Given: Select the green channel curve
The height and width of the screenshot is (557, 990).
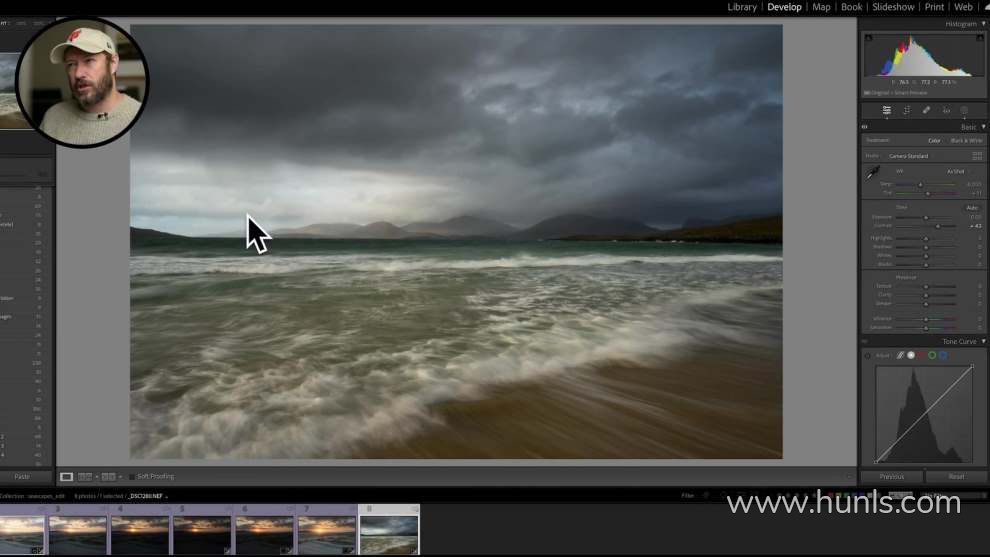Looking at the screenshot, I should click(x=932, y=356).
